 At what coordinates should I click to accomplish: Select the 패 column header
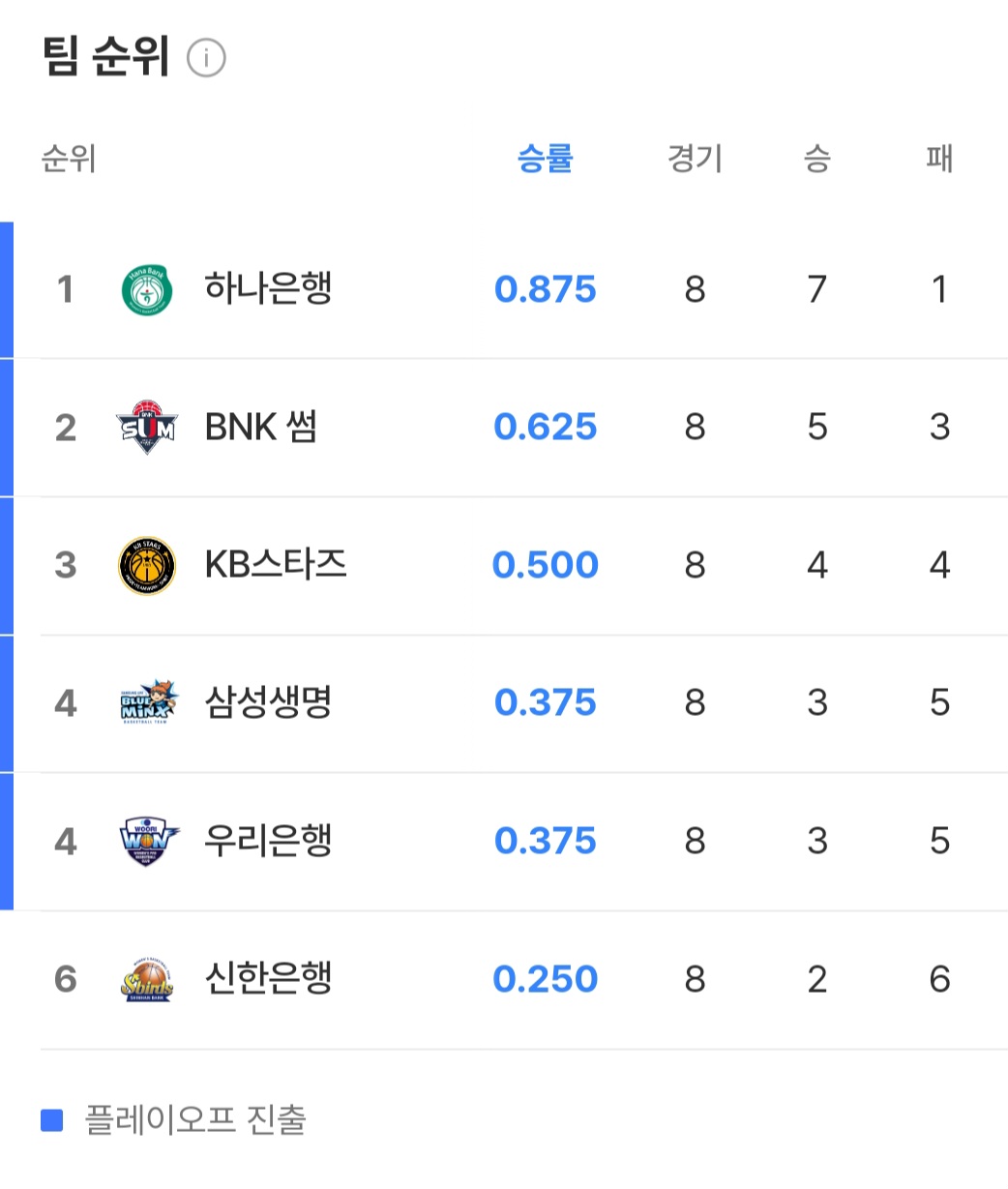coord(939,158)
